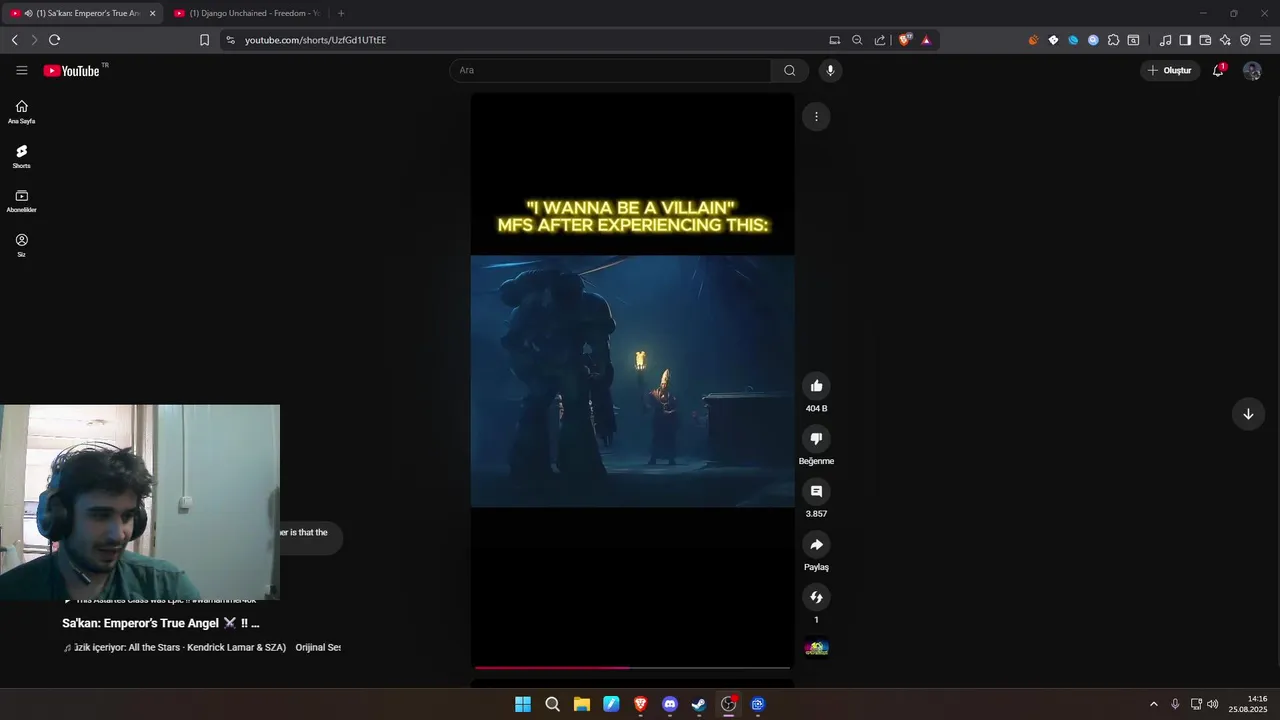
Task: Open Steam from the taskbar
Action: [699, 704]
